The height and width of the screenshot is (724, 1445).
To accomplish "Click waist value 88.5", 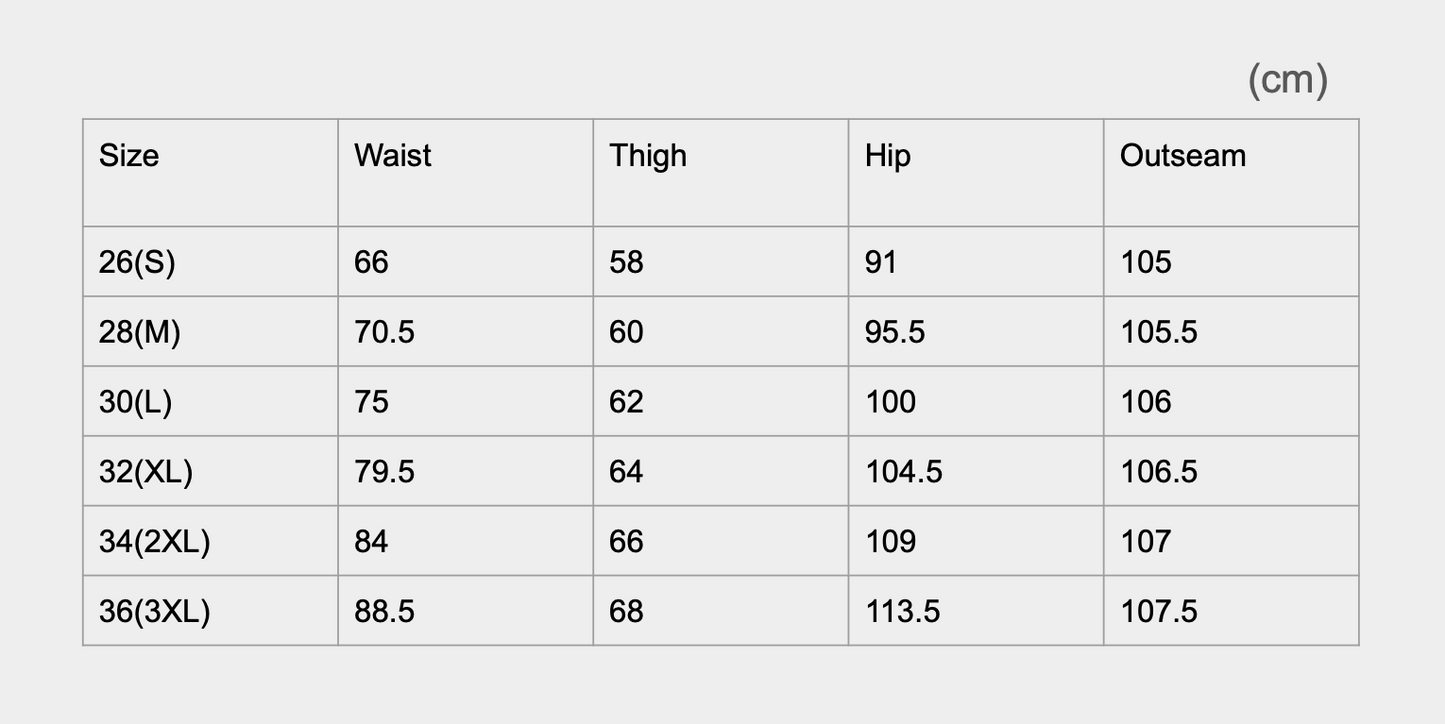I will coord(384,611).
